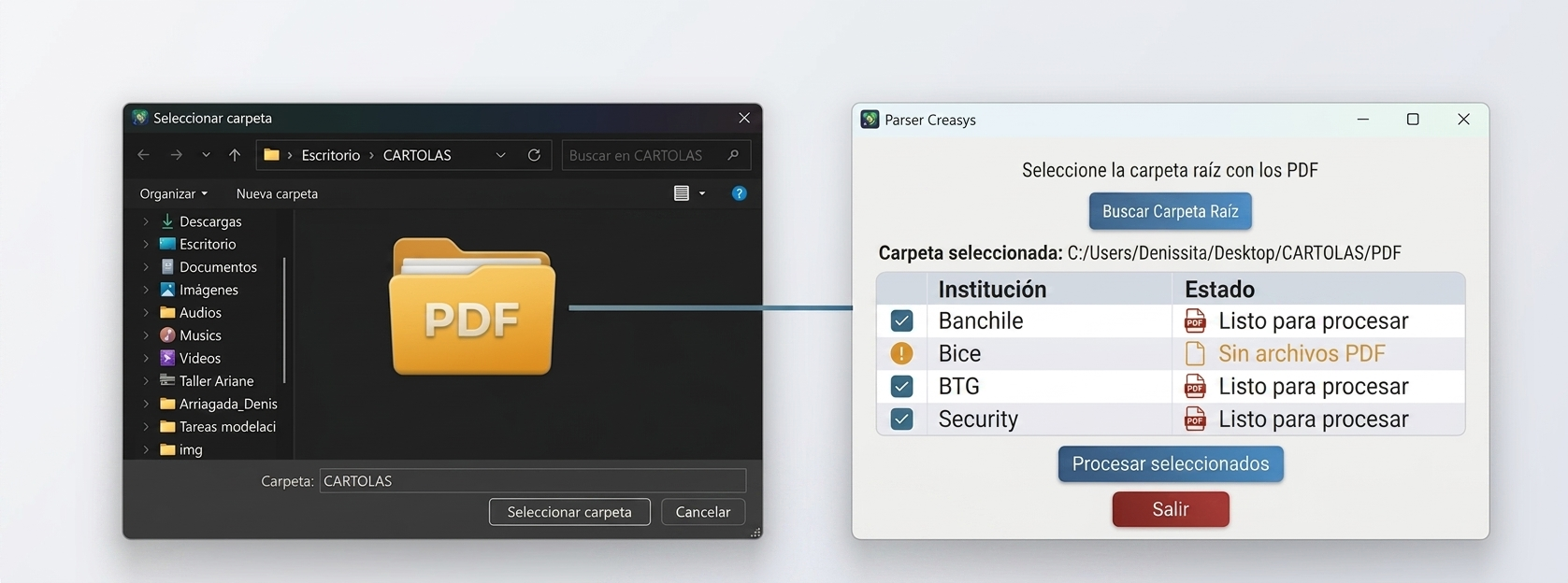Select Documentos in the sidebar
Screen dimensions: 1568x583
tap(218, 267)
